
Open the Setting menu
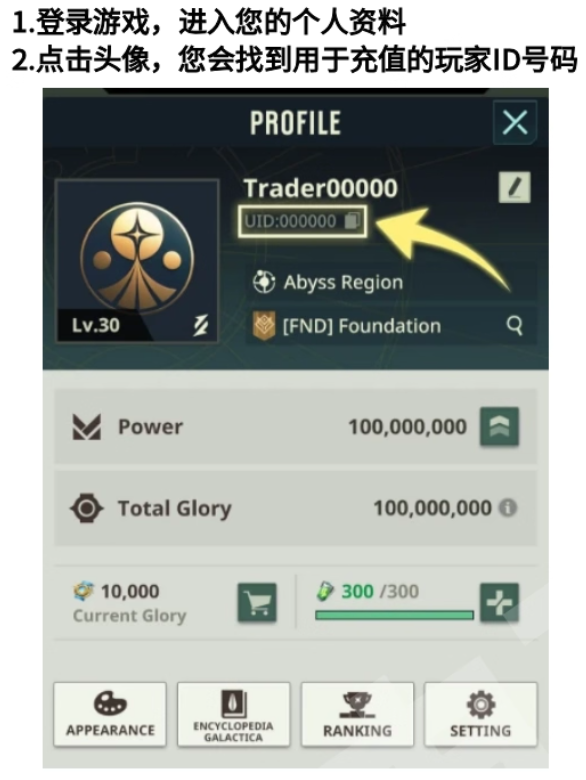[481, 714]
